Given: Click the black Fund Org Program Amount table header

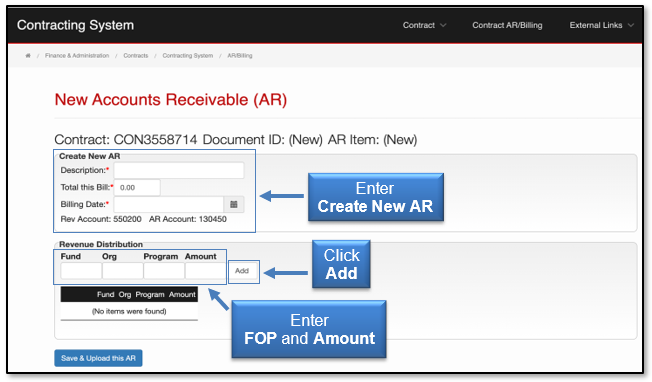Looking at the screenshot, I should click(x=129, y=294).
